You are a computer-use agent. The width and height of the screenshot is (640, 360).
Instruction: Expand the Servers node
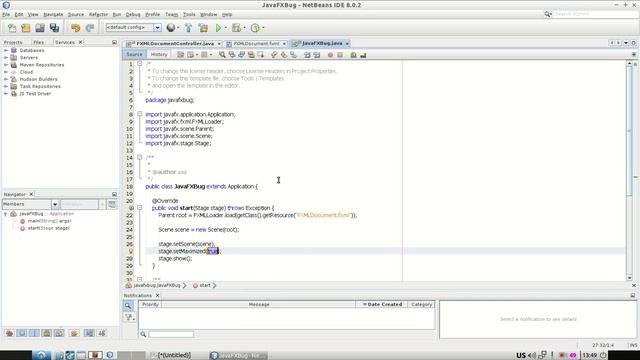pyautogui.click(x=6, y=58)
